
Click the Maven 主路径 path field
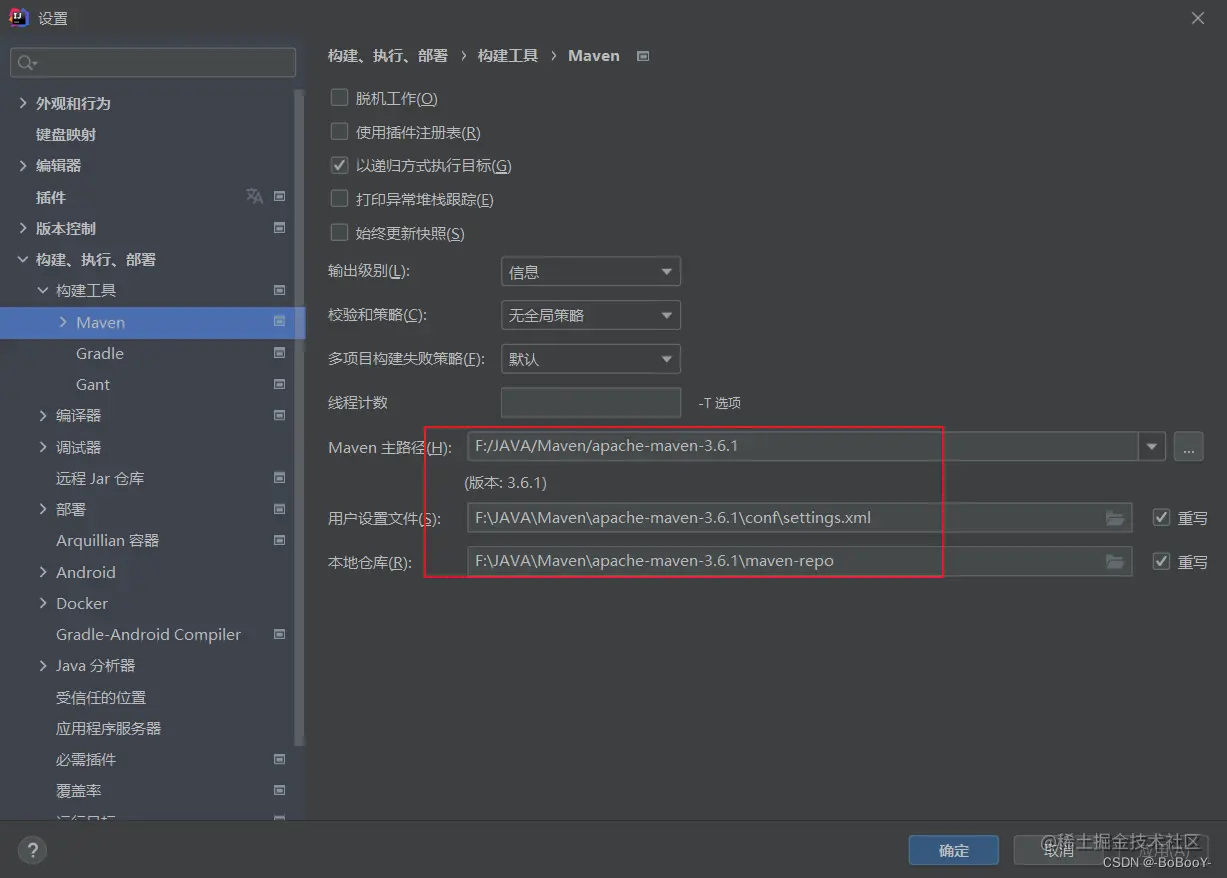pyautogui.click(x=802, y=446)
